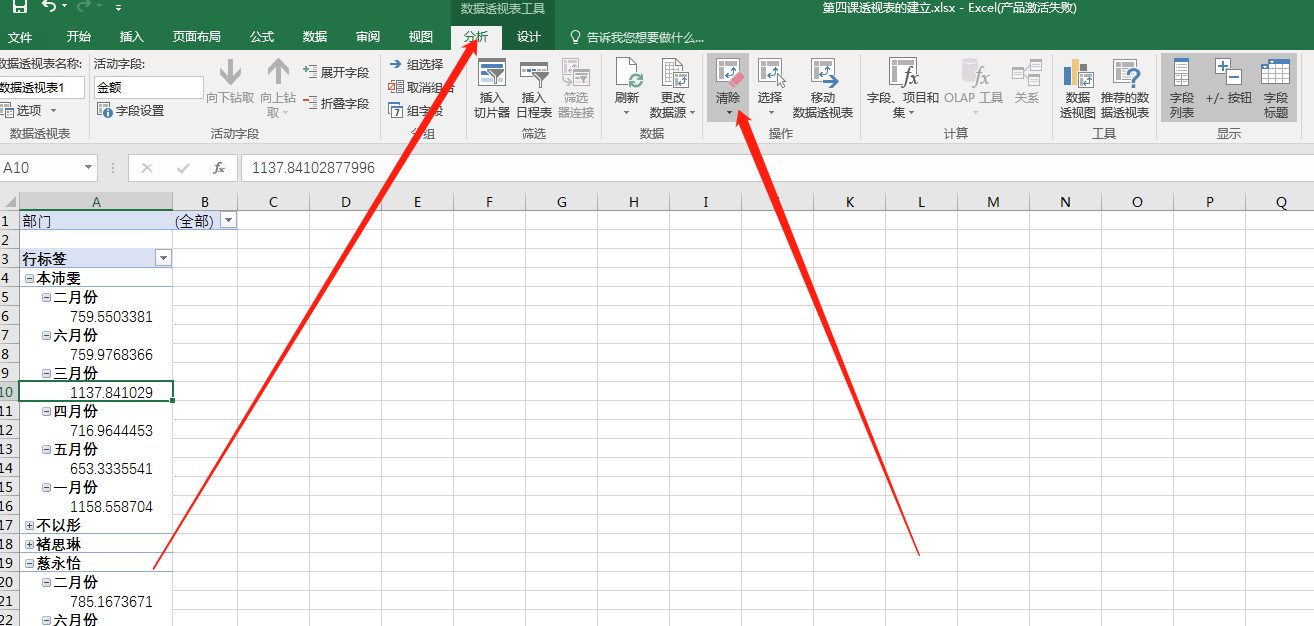Open the 部门 filter dropdown in B1
The height and width of the screenshot is (626, 1314).
click(228, 220)
